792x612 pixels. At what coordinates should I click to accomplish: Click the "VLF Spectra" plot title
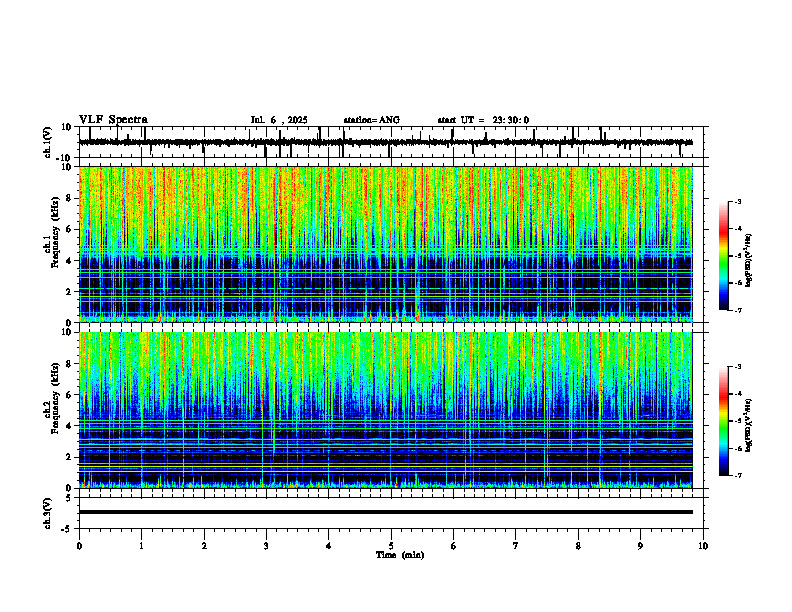tap(113, 120)
